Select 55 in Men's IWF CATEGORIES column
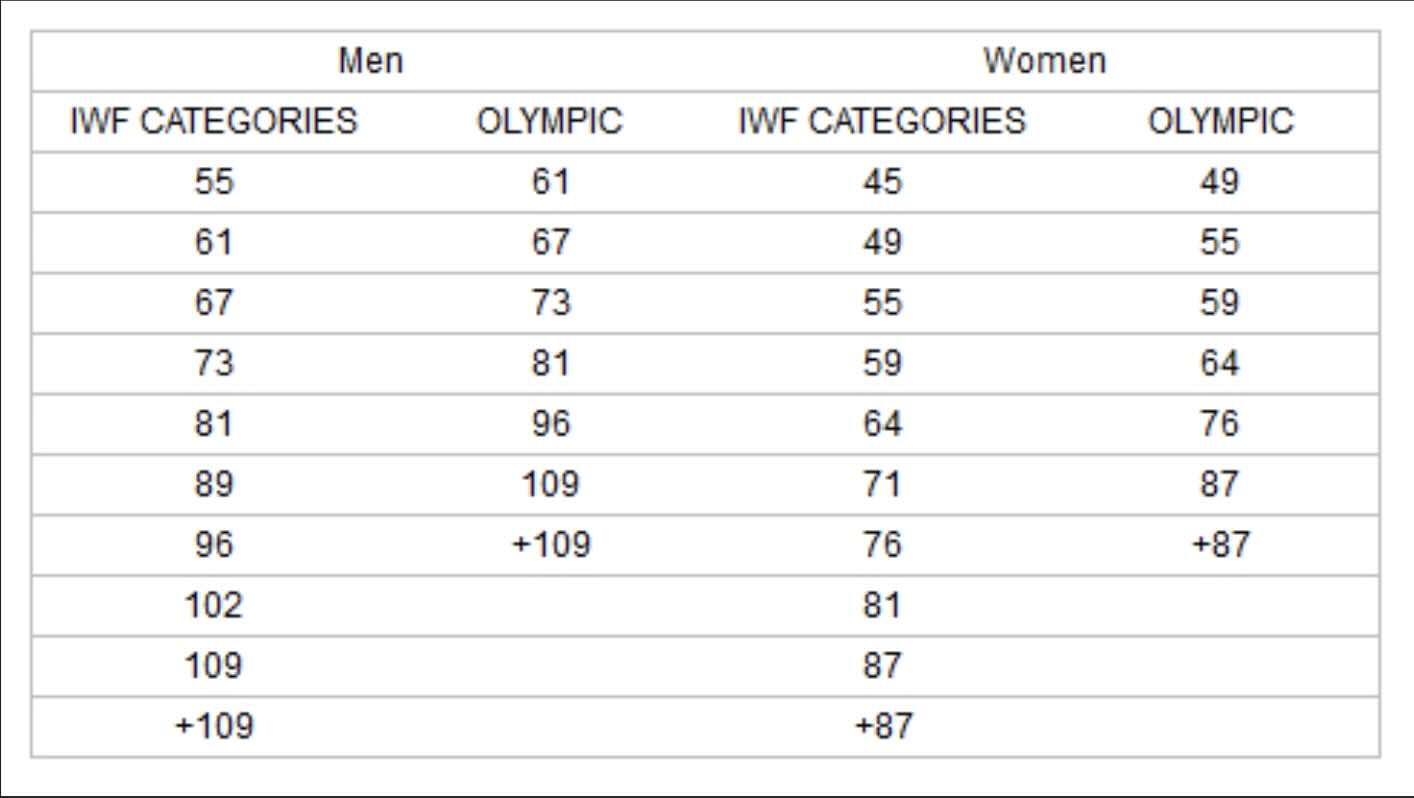The image size is (1414, 798). click(x=213, y=183)
